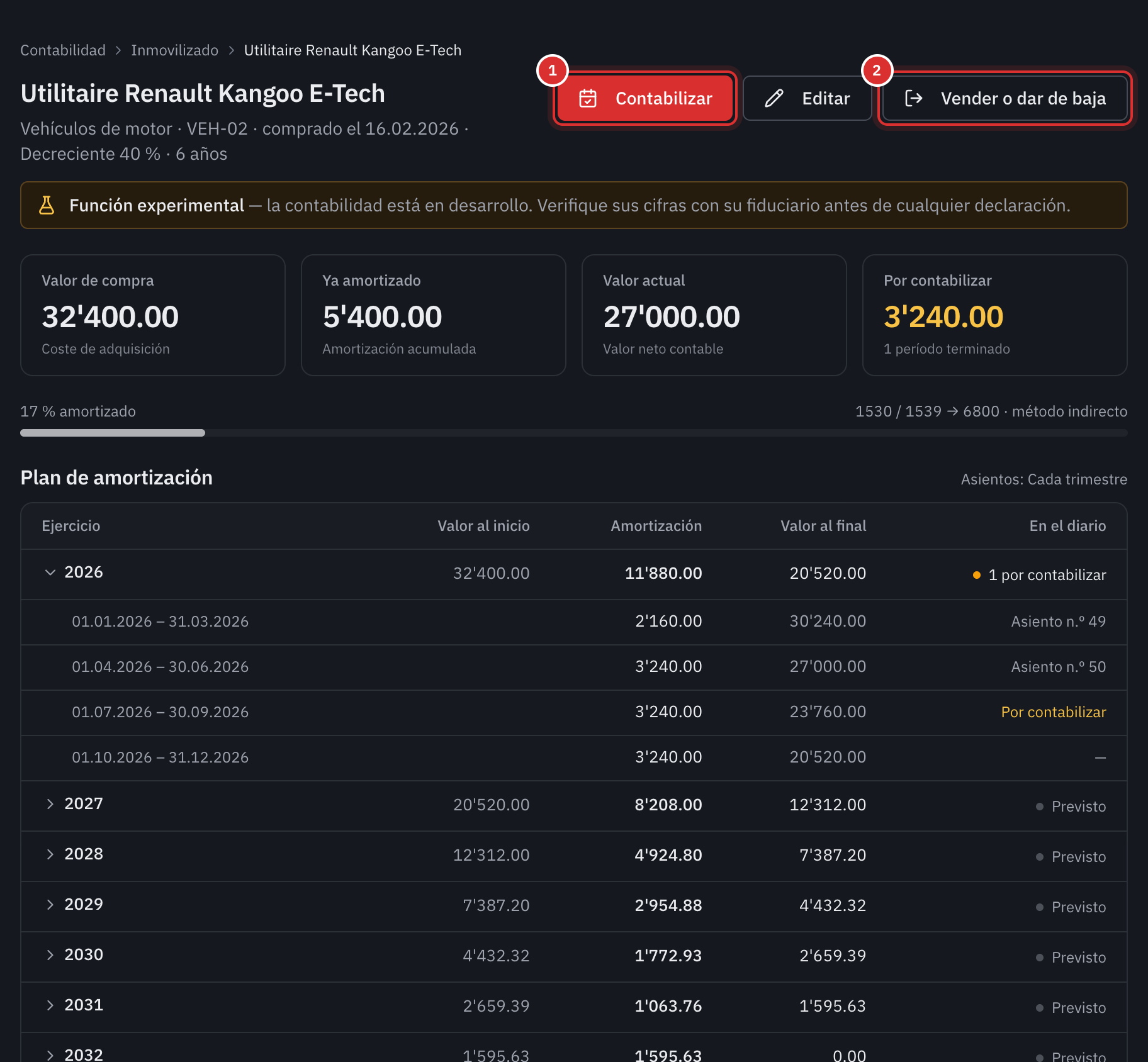Click the 'Plan de amortización' heading
1148x1062 pixels.
coord(116,478)
